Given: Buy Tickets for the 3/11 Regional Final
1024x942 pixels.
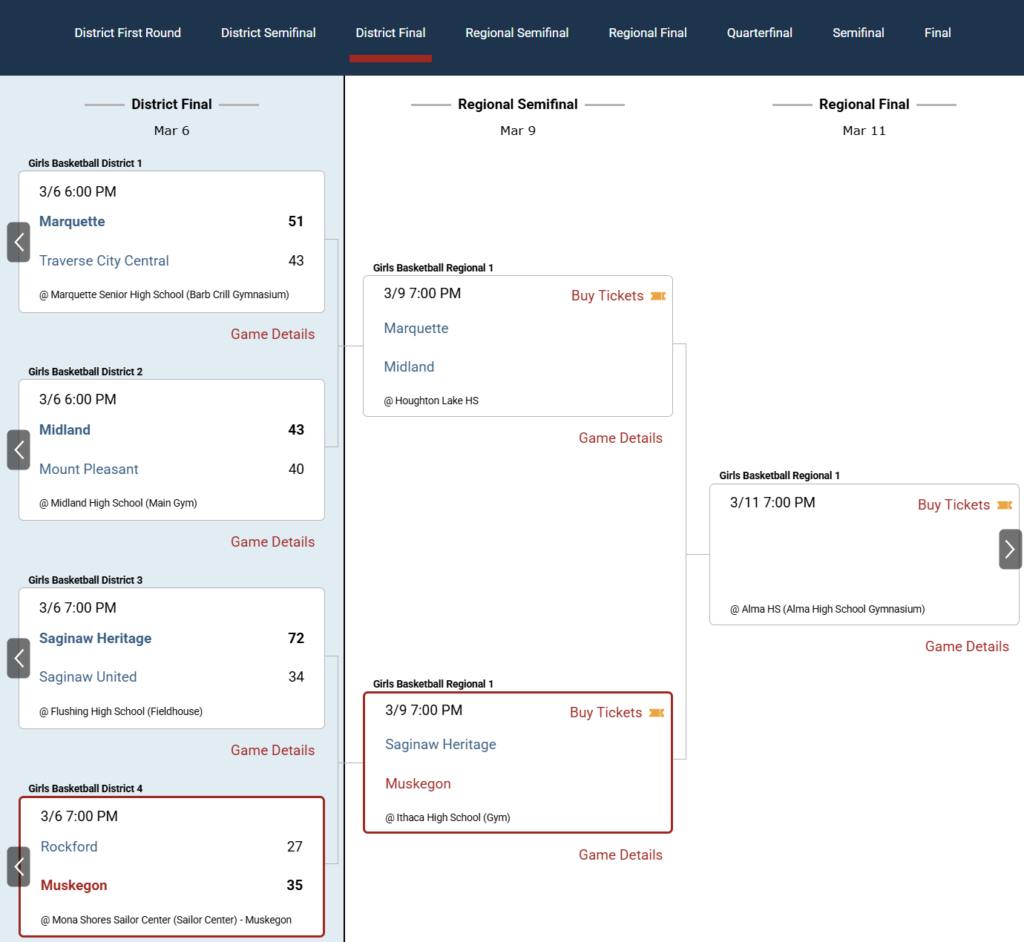Looking at the screenshot, I should point(953,505).
